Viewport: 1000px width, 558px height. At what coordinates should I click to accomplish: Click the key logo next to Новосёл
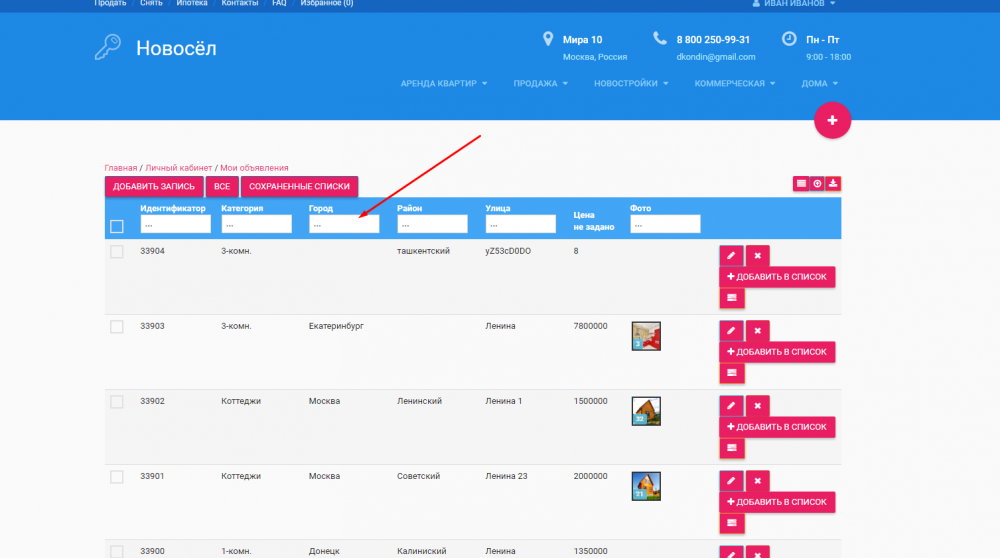click(107, 48)
